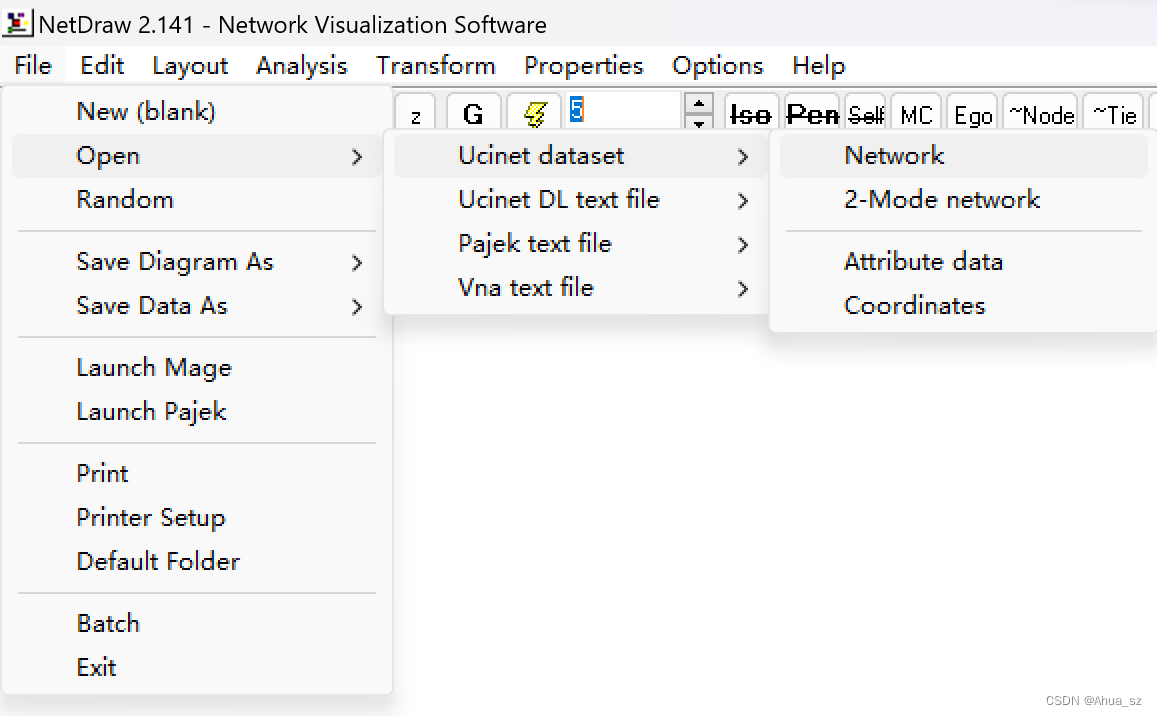
Task: Toggle the Pen pendants button
Action: pos(812,114)
